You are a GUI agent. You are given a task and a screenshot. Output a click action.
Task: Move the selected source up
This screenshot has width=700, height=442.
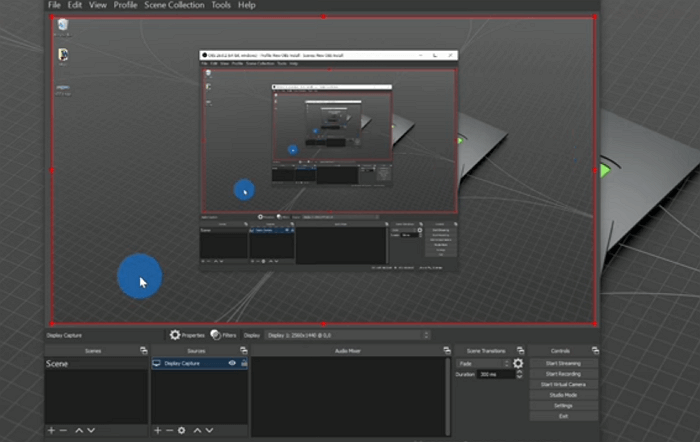[x=197, y=430]
